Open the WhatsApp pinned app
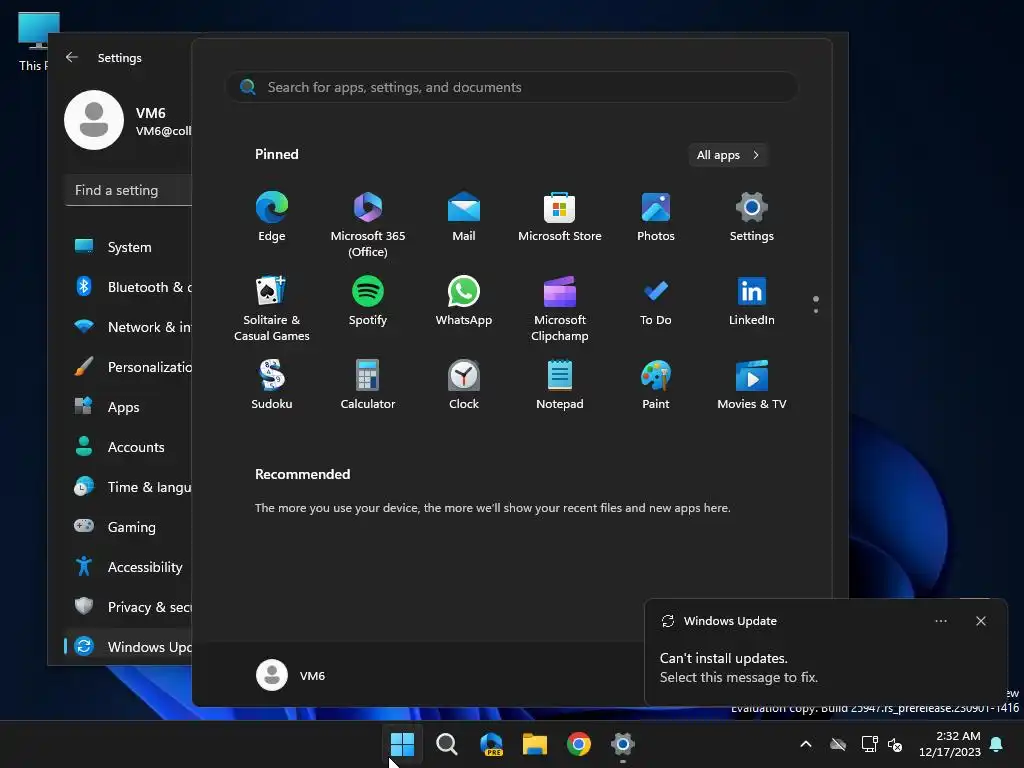 (x=464, y=301)
